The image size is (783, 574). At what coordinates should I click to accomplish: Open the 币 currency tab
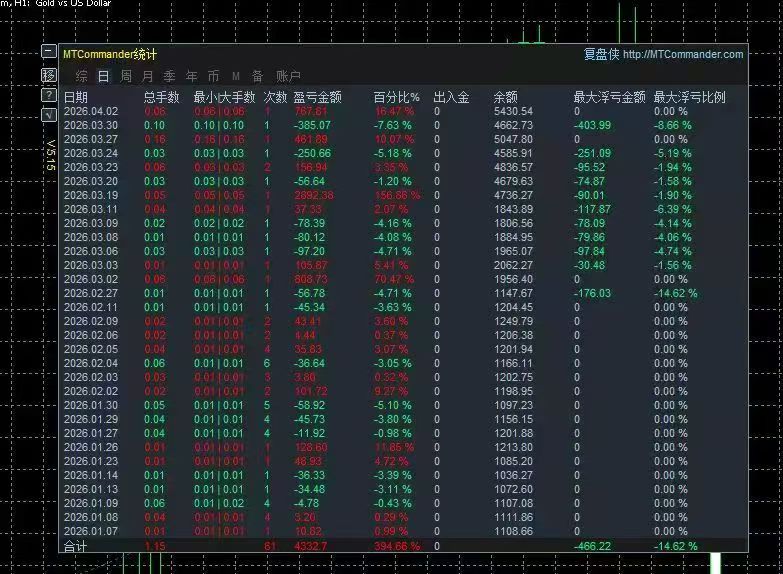coord(213,76)
